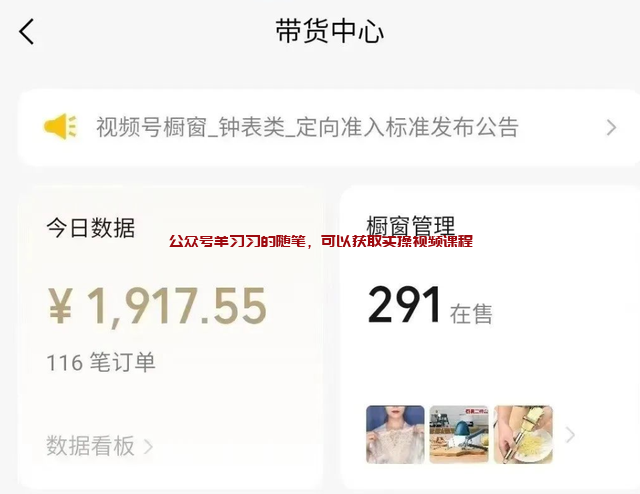Click the yellow megaphone announcement icon
Screen dimensions: 640x494
(x=60, y=127)
